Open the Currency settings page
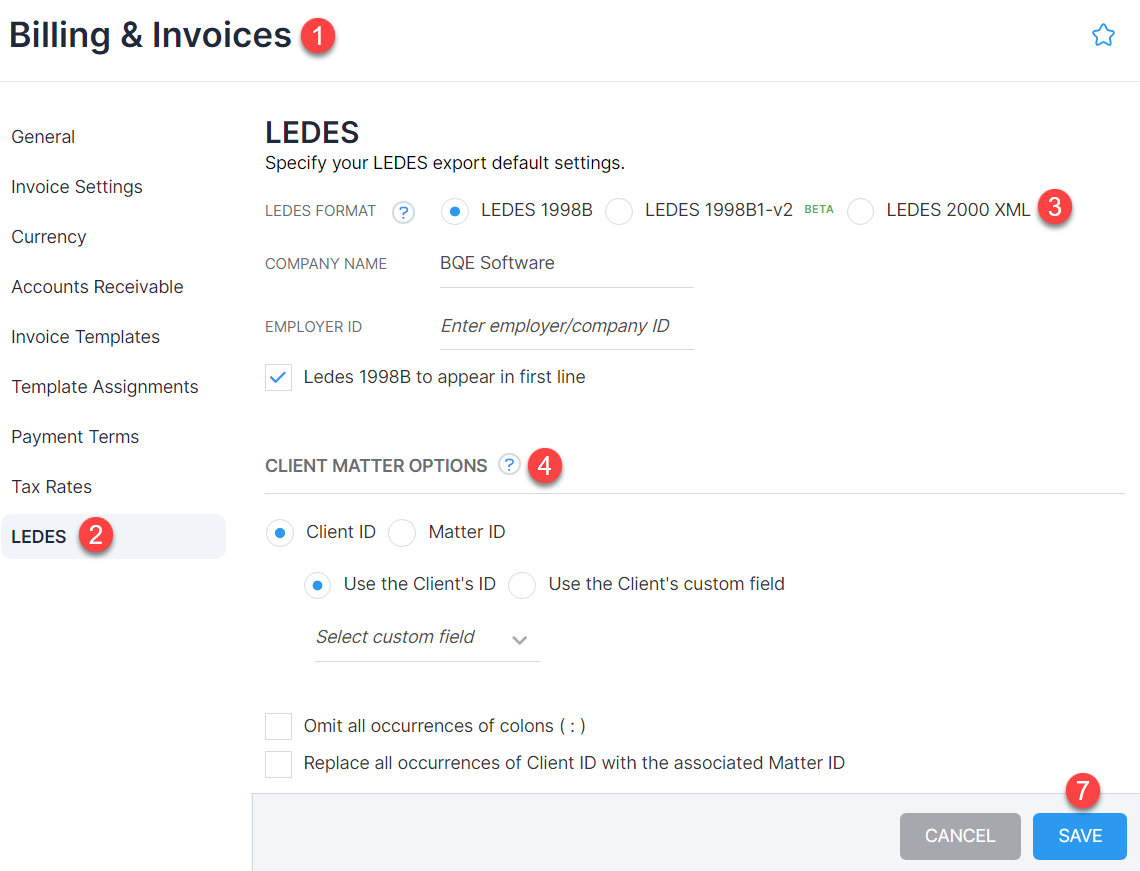1140x871 pixels. (48, 236)
